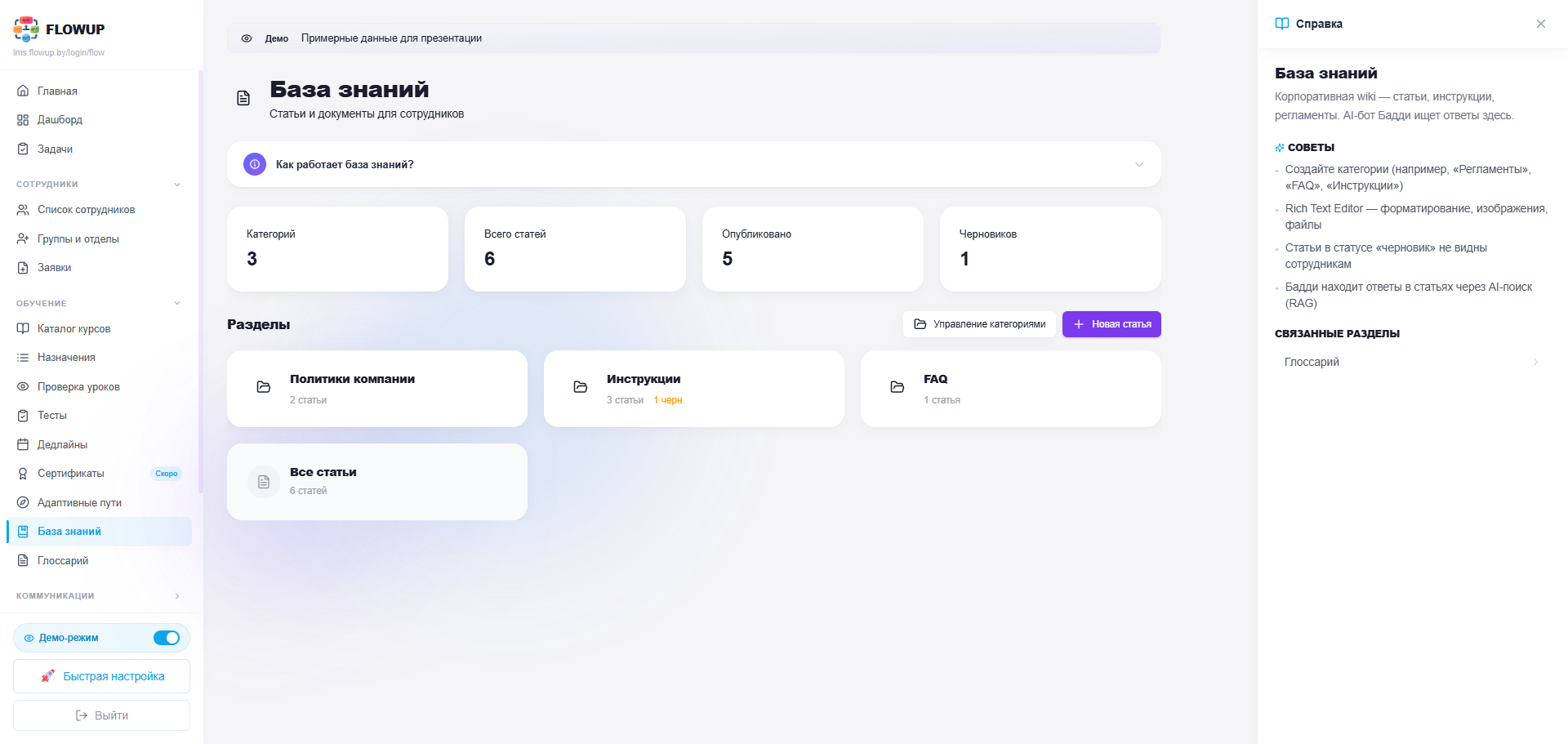Click the Всего статей stat card
Screen dimensions: 1568x744
point(575,249)
